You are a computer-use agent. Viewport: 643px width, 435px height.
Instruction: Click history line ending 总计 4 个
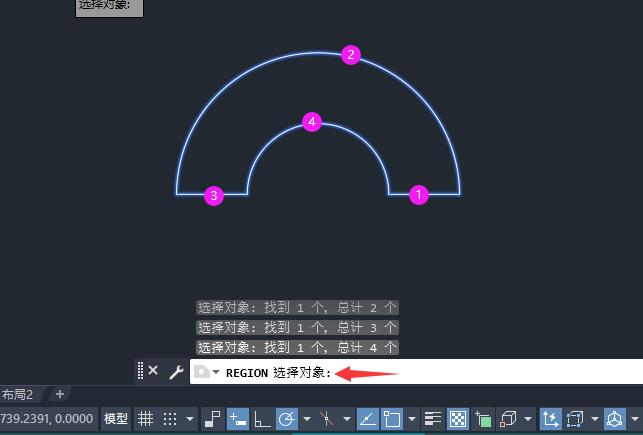297,348
